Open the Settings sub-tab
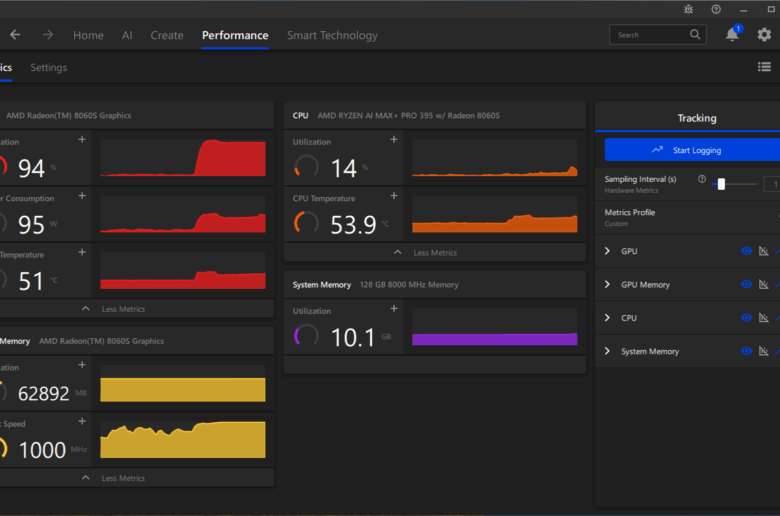This screenshot has height=516, width=780. (48, 67)
